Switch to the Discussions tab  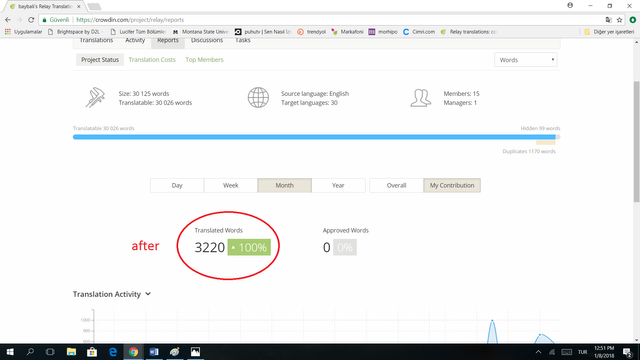tap(207, 41)
